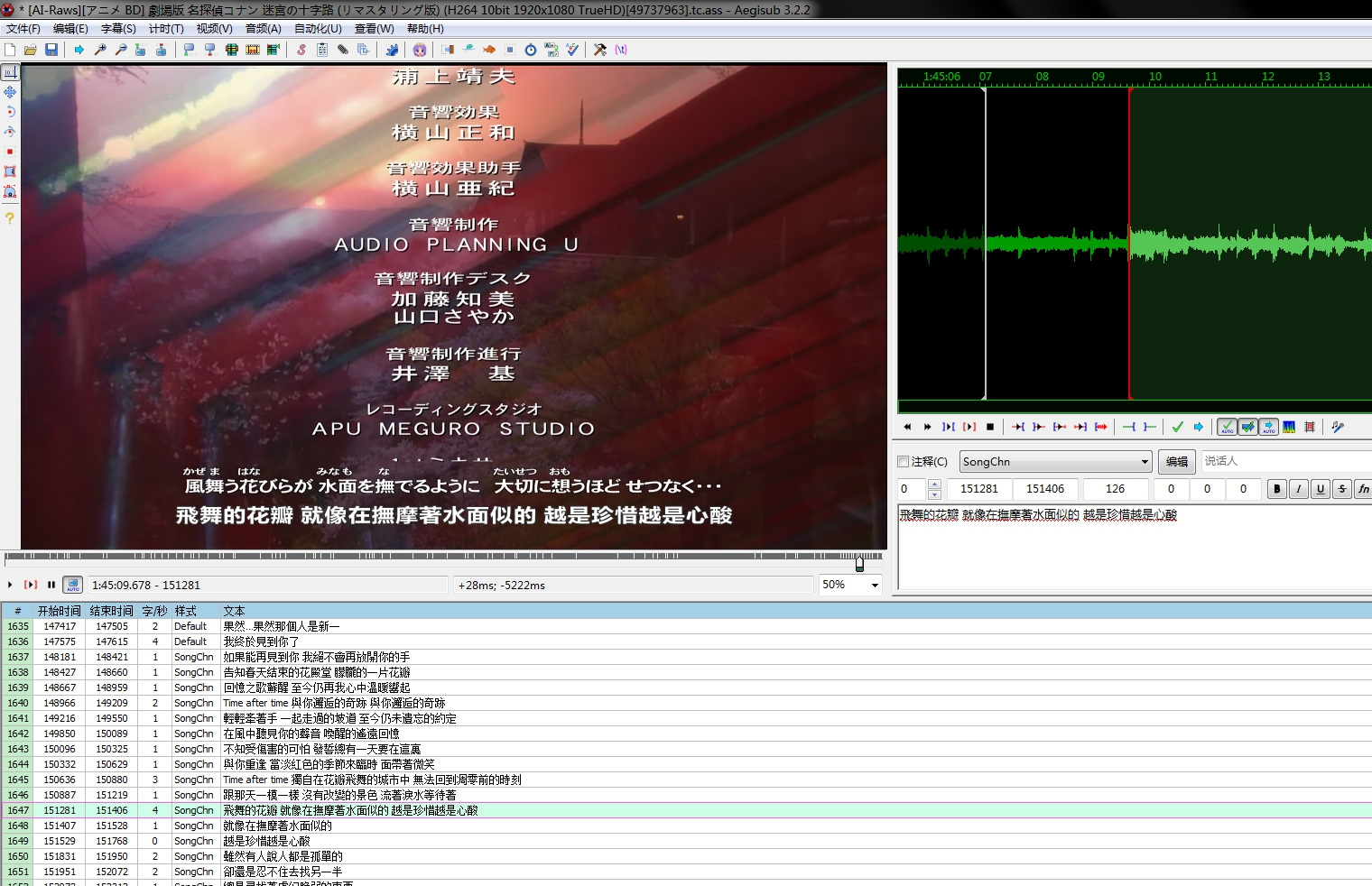
Task: Go to previous line in audio controls
Action: [907, 427]
